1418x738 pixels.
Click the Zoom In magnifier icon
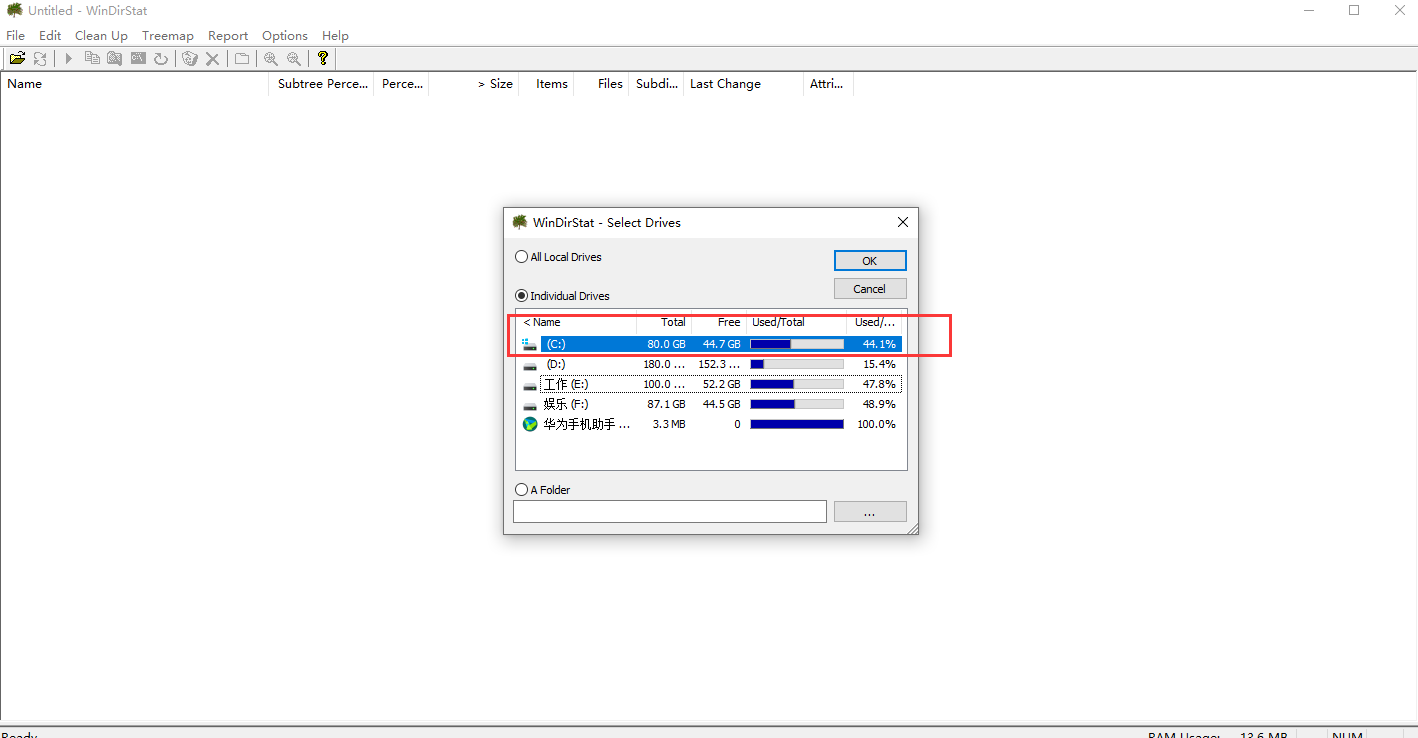[x=271, y=58]
